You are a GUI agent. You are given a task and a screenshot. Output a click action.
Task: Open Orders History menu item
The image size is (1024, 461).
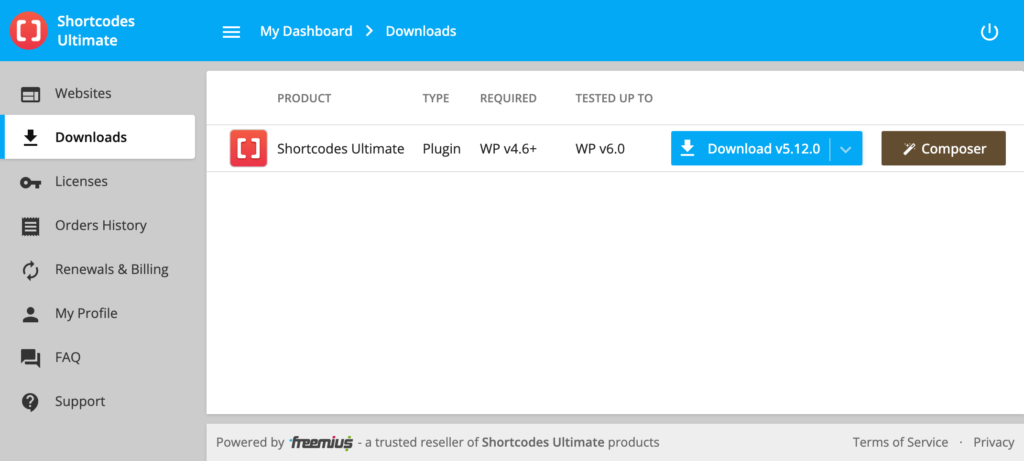tap(100, 226)
